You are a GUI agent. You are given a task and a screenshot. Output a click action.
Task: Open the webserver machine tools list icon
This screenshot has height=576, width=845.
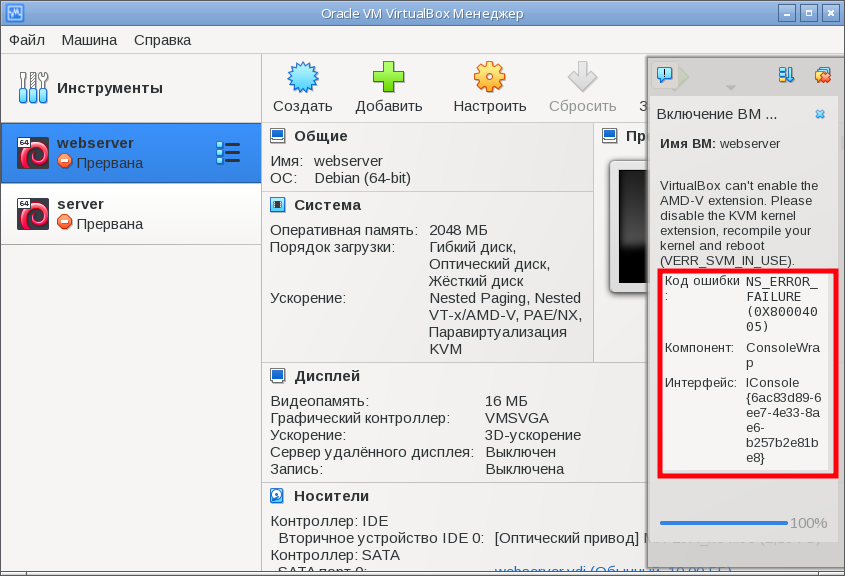tap(228, 153)
